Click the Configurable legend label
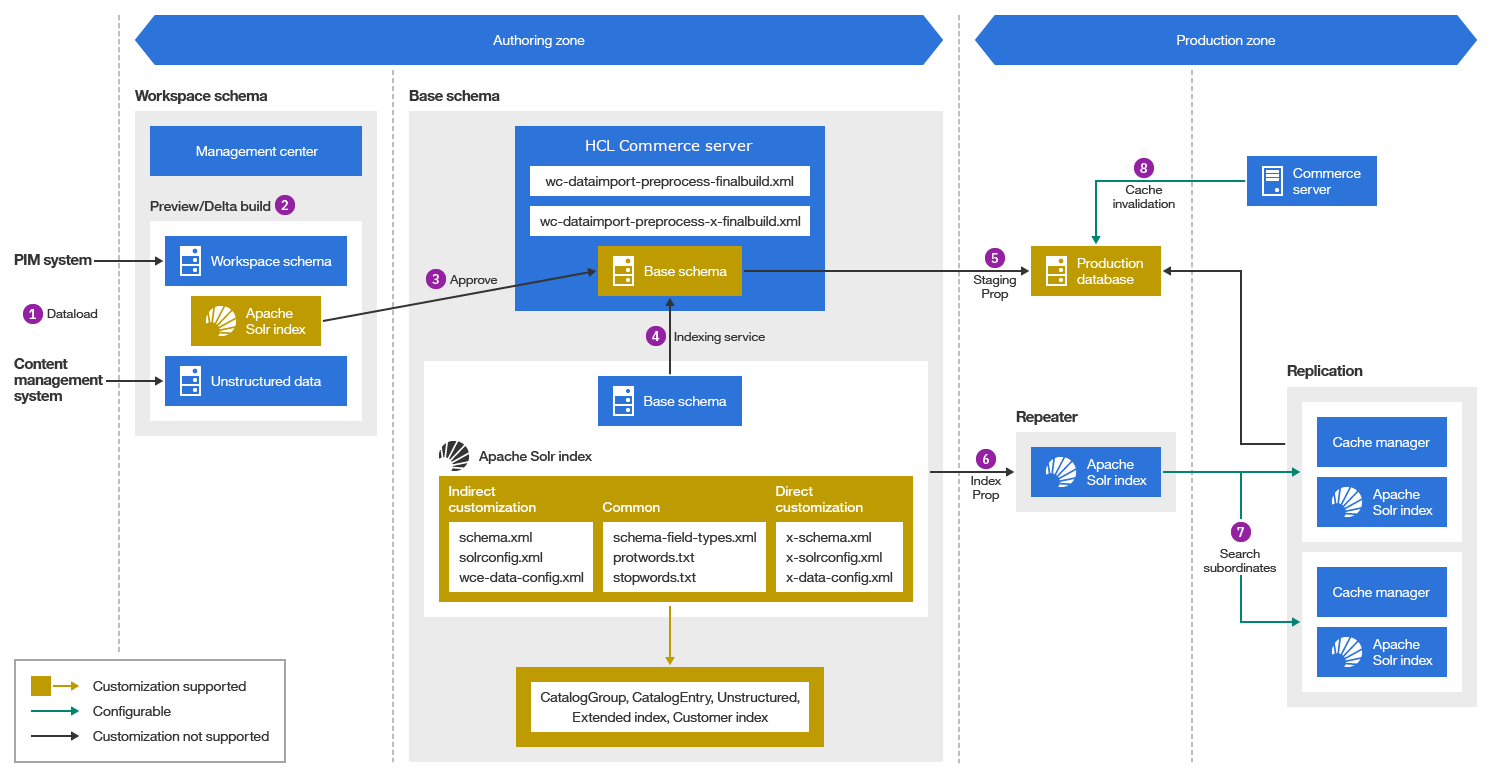Screen dimensions: 1491x776 (132, 711)
